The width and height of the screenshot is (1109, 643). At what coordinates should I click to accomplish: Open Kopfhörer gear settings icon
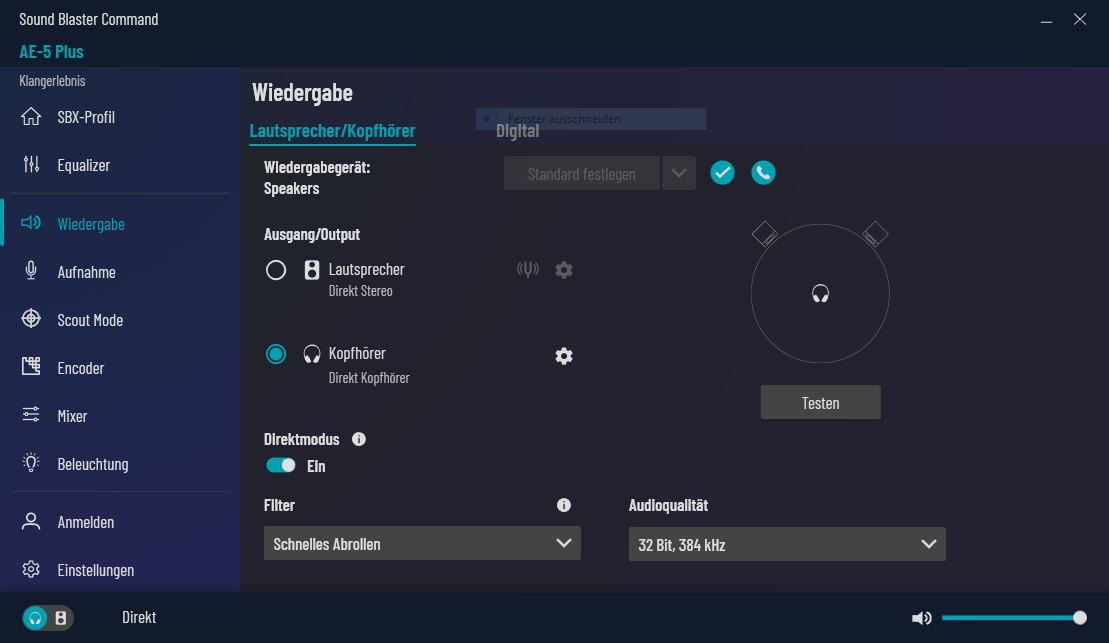point(564,356)
